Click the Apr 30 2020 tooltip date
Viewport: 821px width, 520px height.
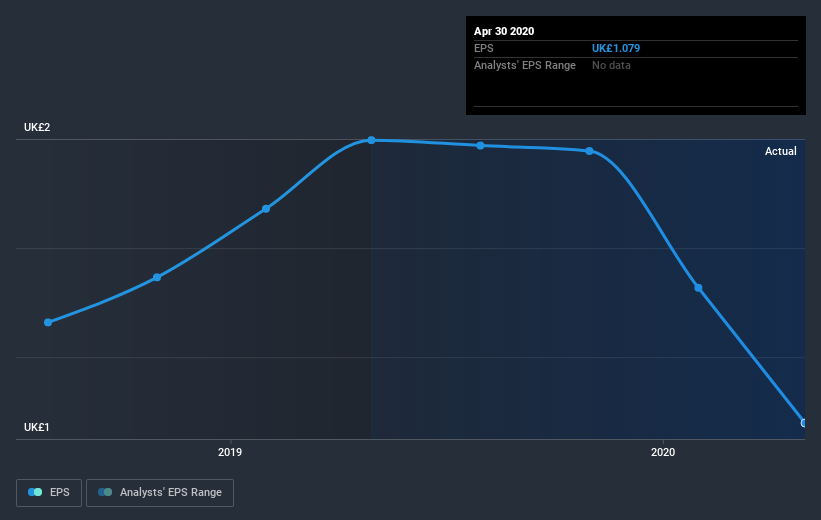(504, 31)
